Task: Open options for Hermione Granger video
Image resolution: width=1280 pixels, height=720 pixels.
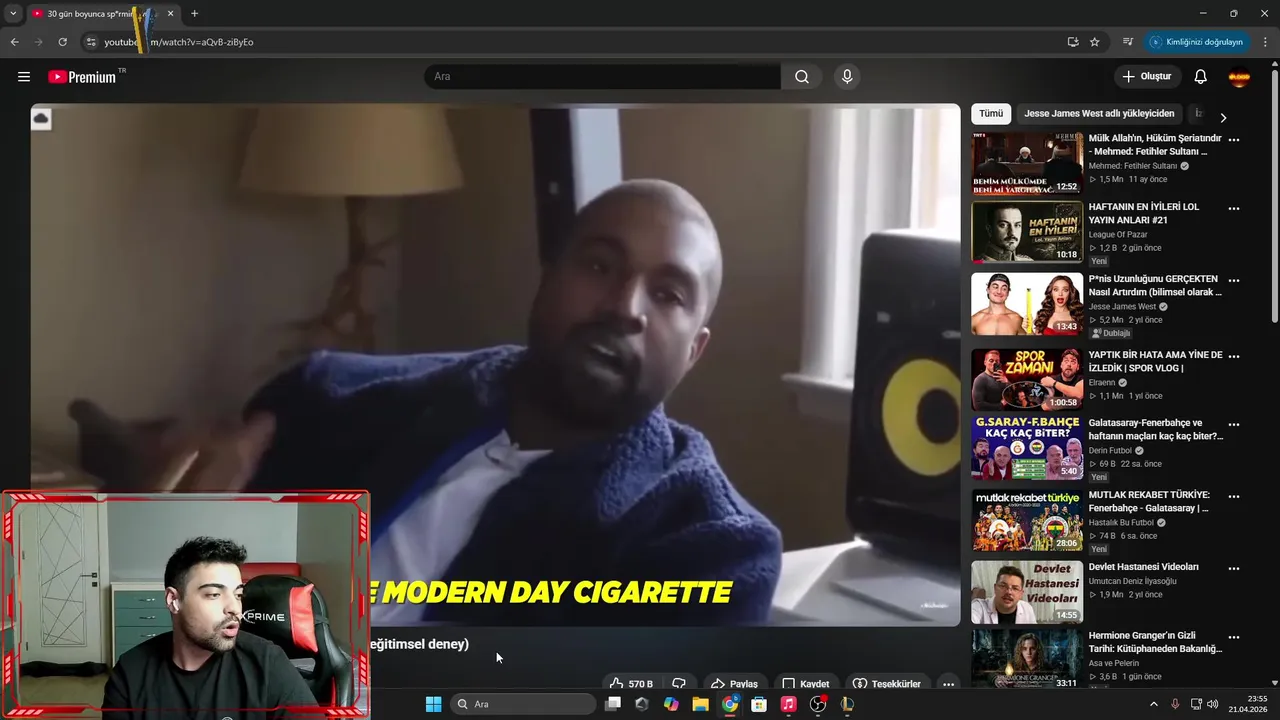Action: pyautogui.click(x=1233, y=637)
